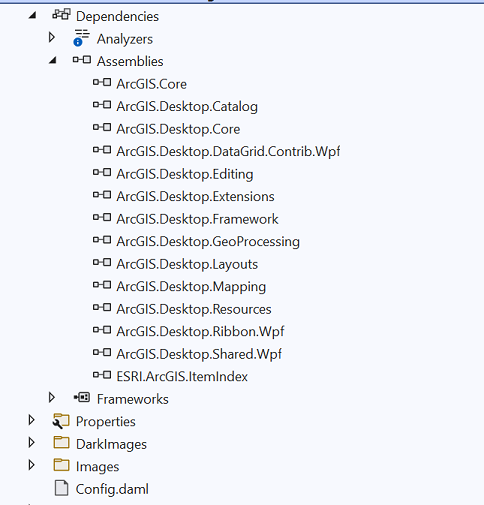Select ArcGIS.Desktop.Layouts reference
Screen dimensions: 484x505
[187, 264]
